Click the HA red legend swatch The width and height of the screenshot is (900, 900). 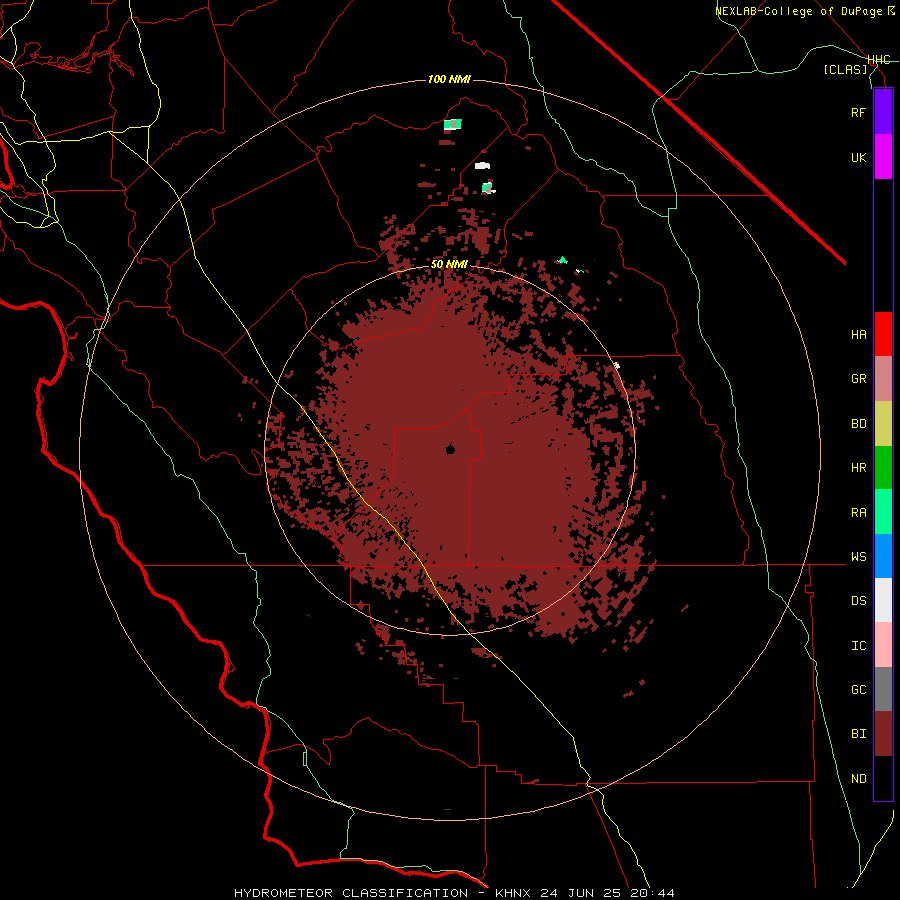(x=883, y=334)
